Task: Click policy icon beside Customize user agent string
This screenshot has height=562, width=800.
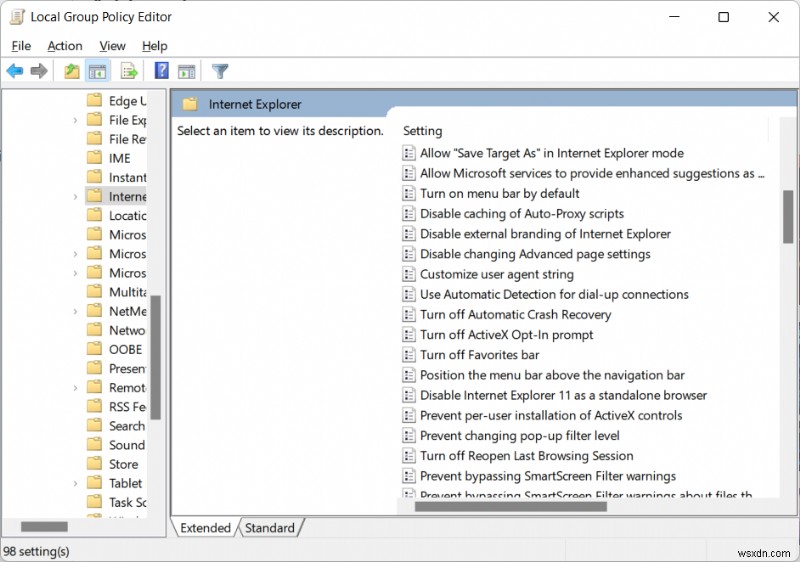Action: (x=409, y=274)
